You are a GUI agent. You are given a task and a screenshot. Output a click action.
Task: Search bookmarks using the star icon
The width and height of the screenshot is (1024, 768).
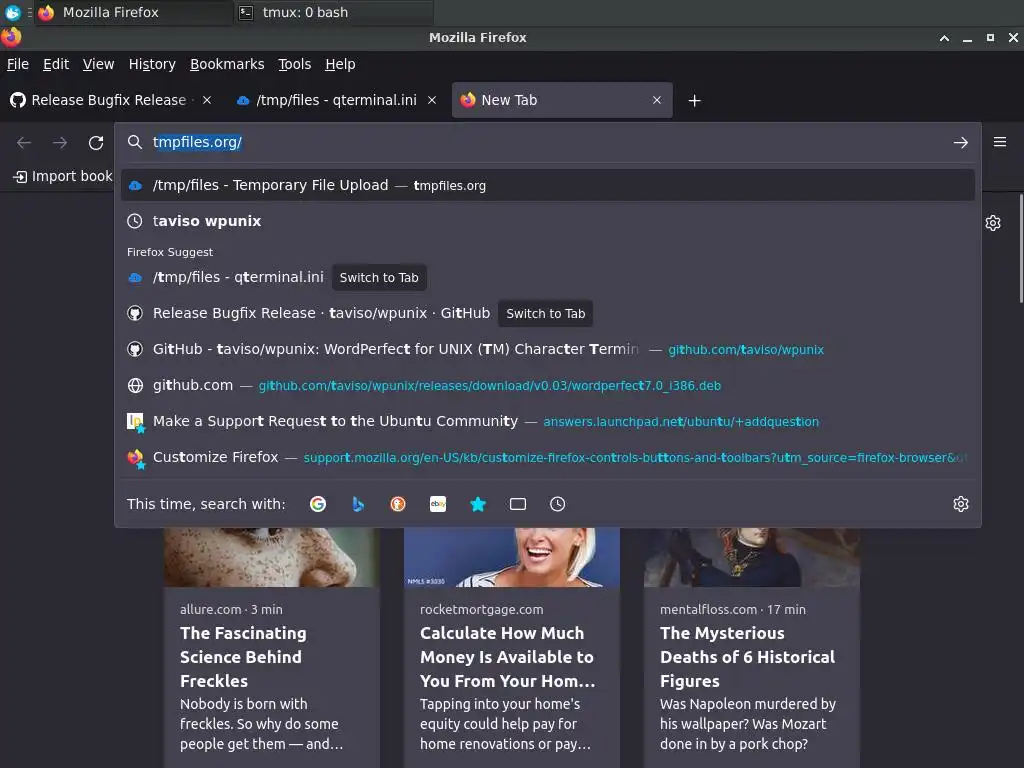point(478,504)
